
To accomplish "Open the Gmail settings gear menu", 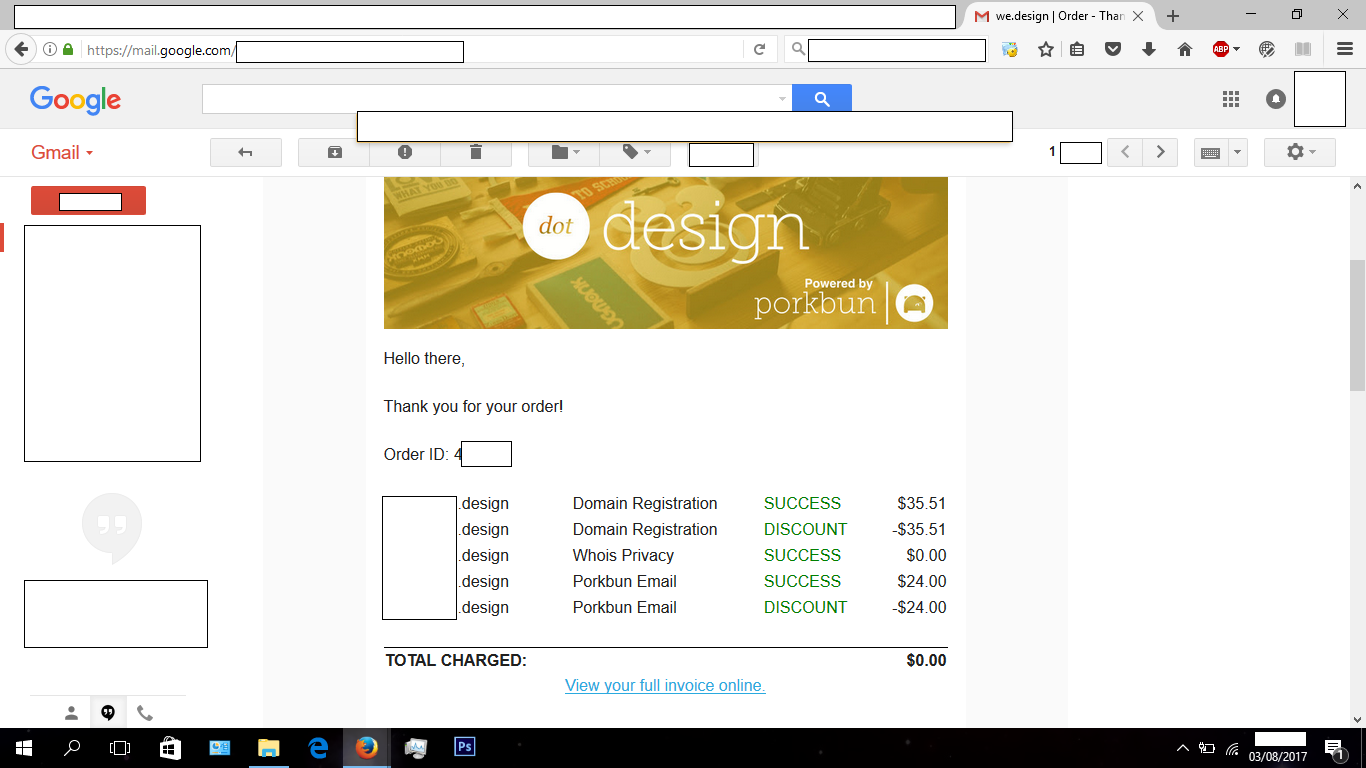I will tap(1300, 152).
